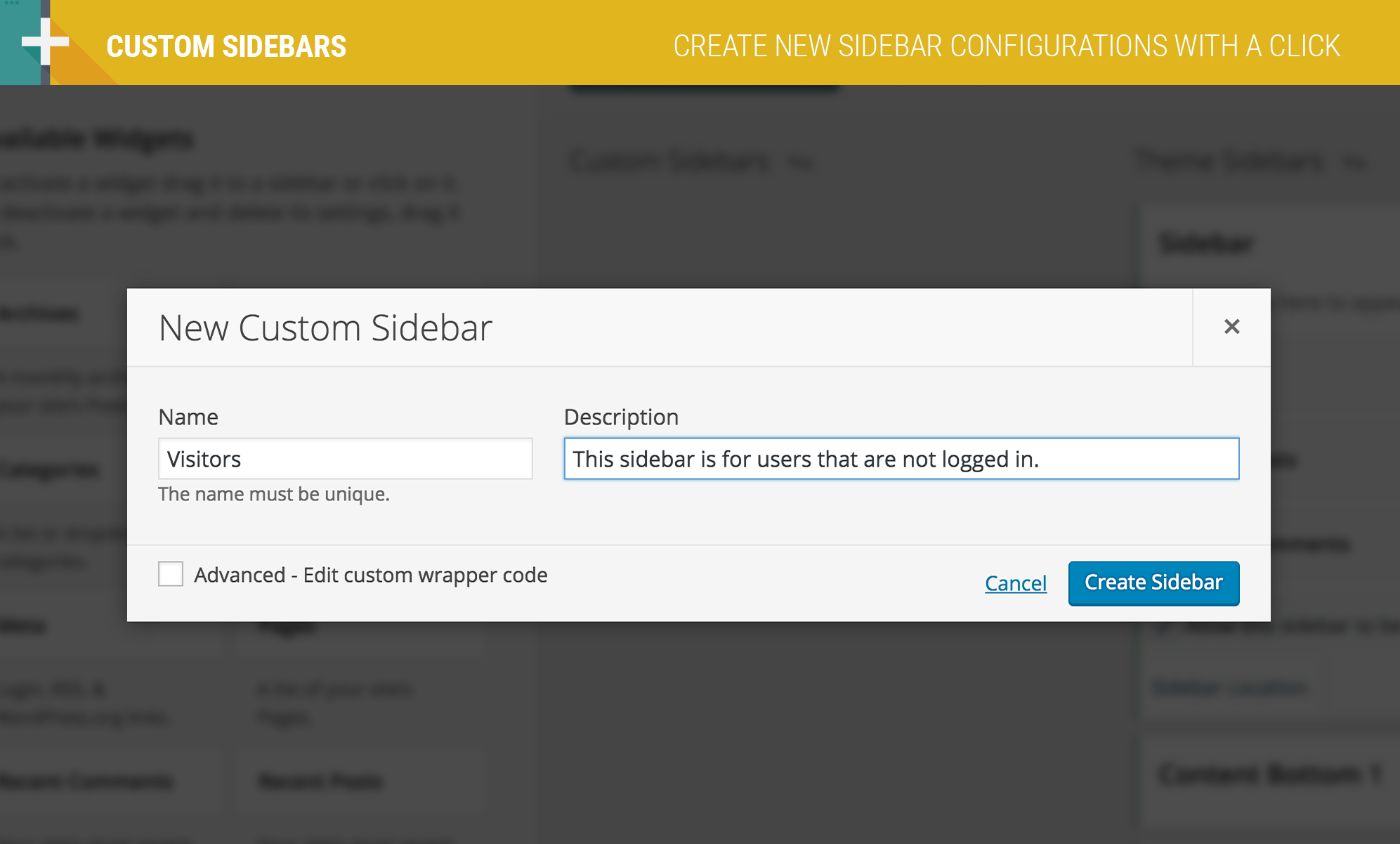Click the Advanced checkbox text label
The width and height of the screenshot is (1400, 844).
pos(370,575)
